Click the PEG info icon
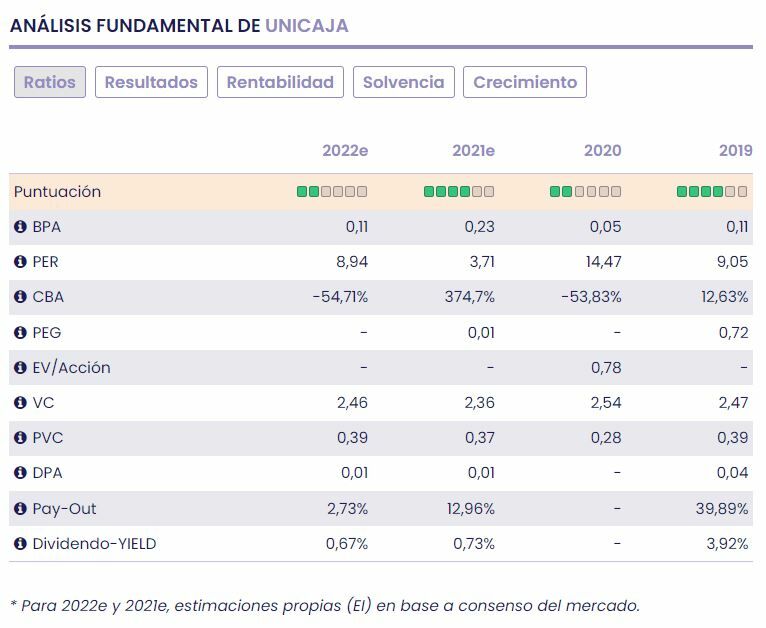Viewport: 766px width, 628px height. tap(20, 332)
